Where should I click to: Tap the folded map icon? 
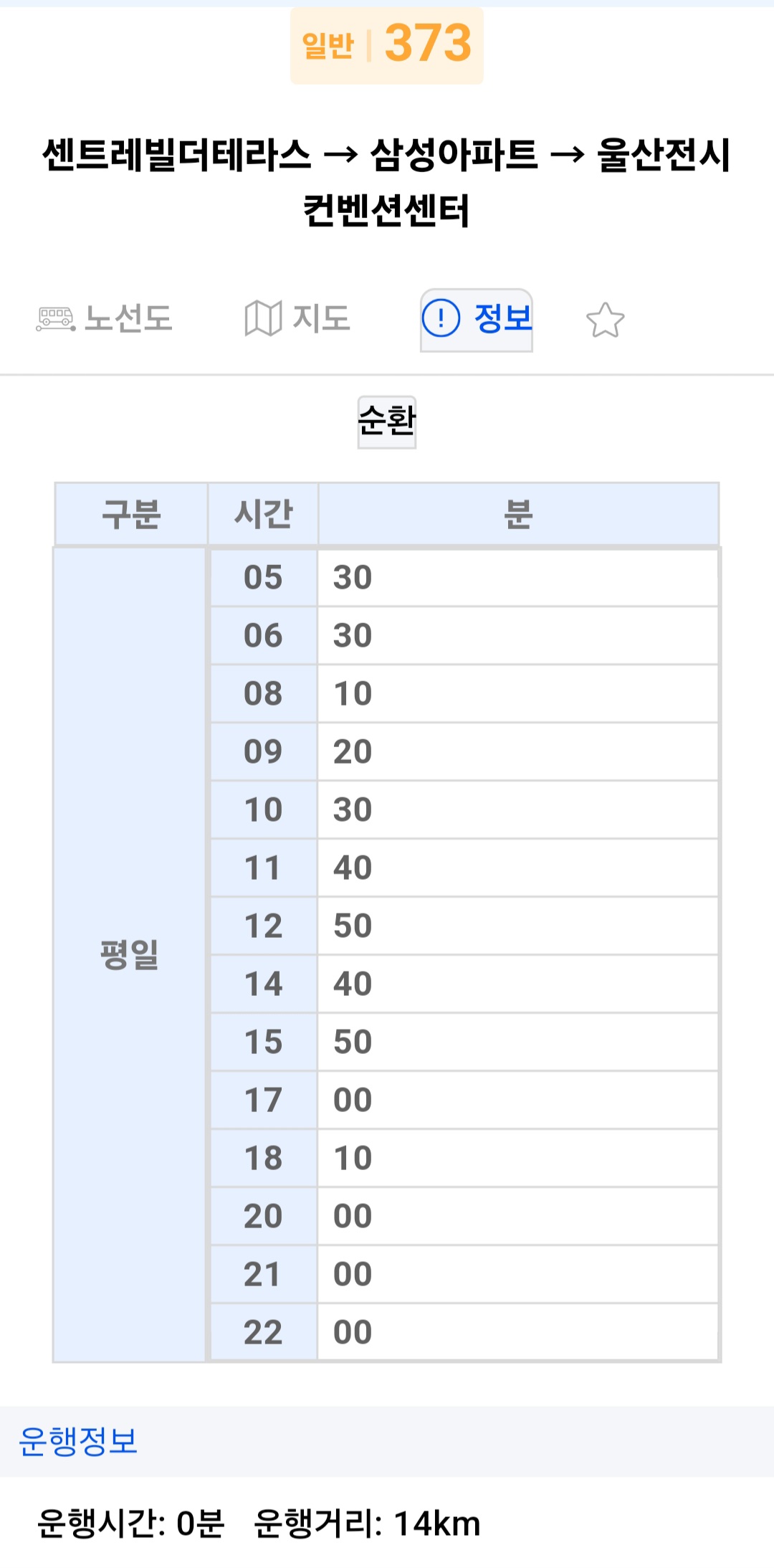pos(262,319)
